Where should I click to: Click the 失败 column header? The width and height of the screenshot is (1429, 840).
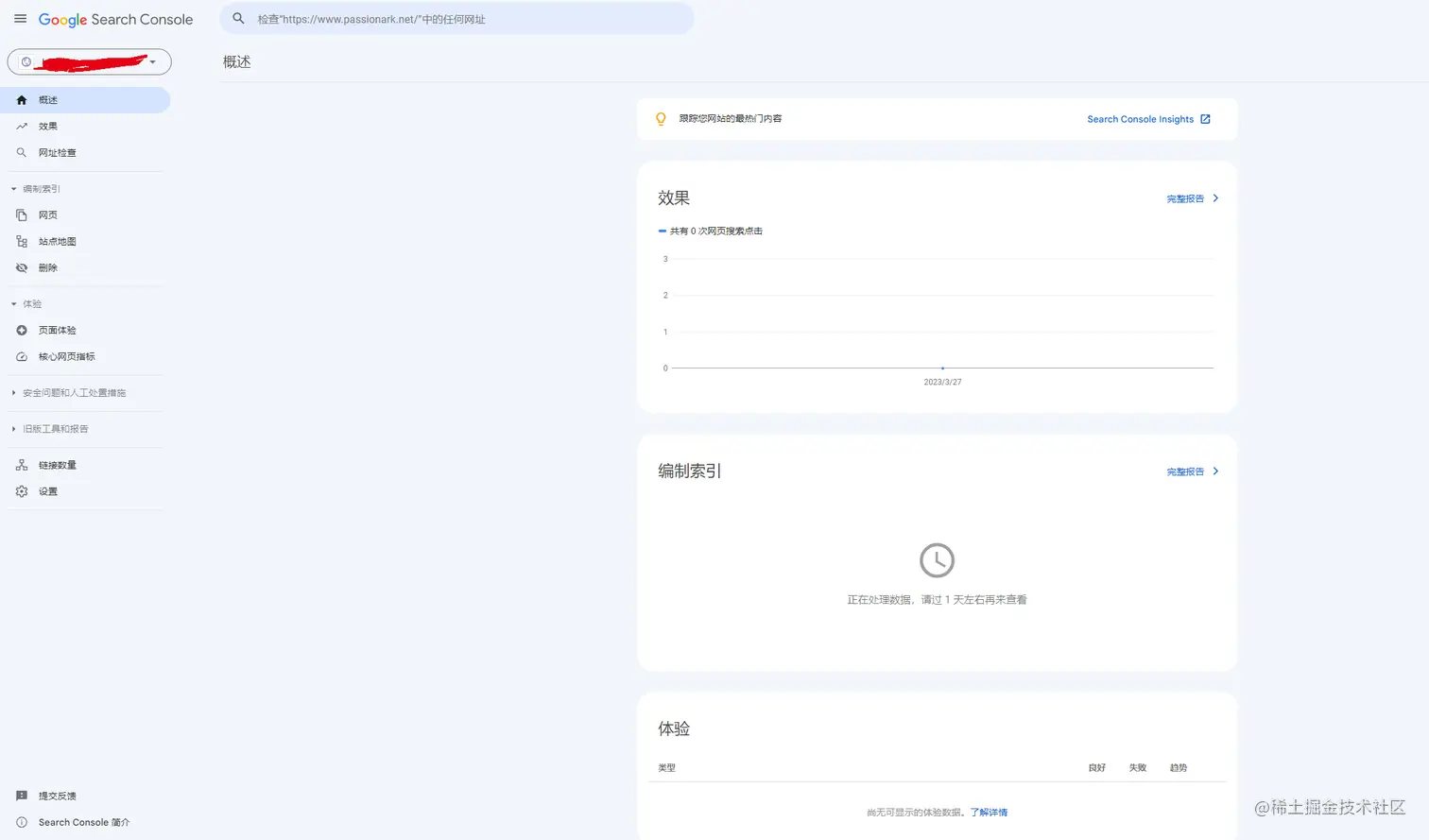pyautogui.click(x=1138, y=768)
